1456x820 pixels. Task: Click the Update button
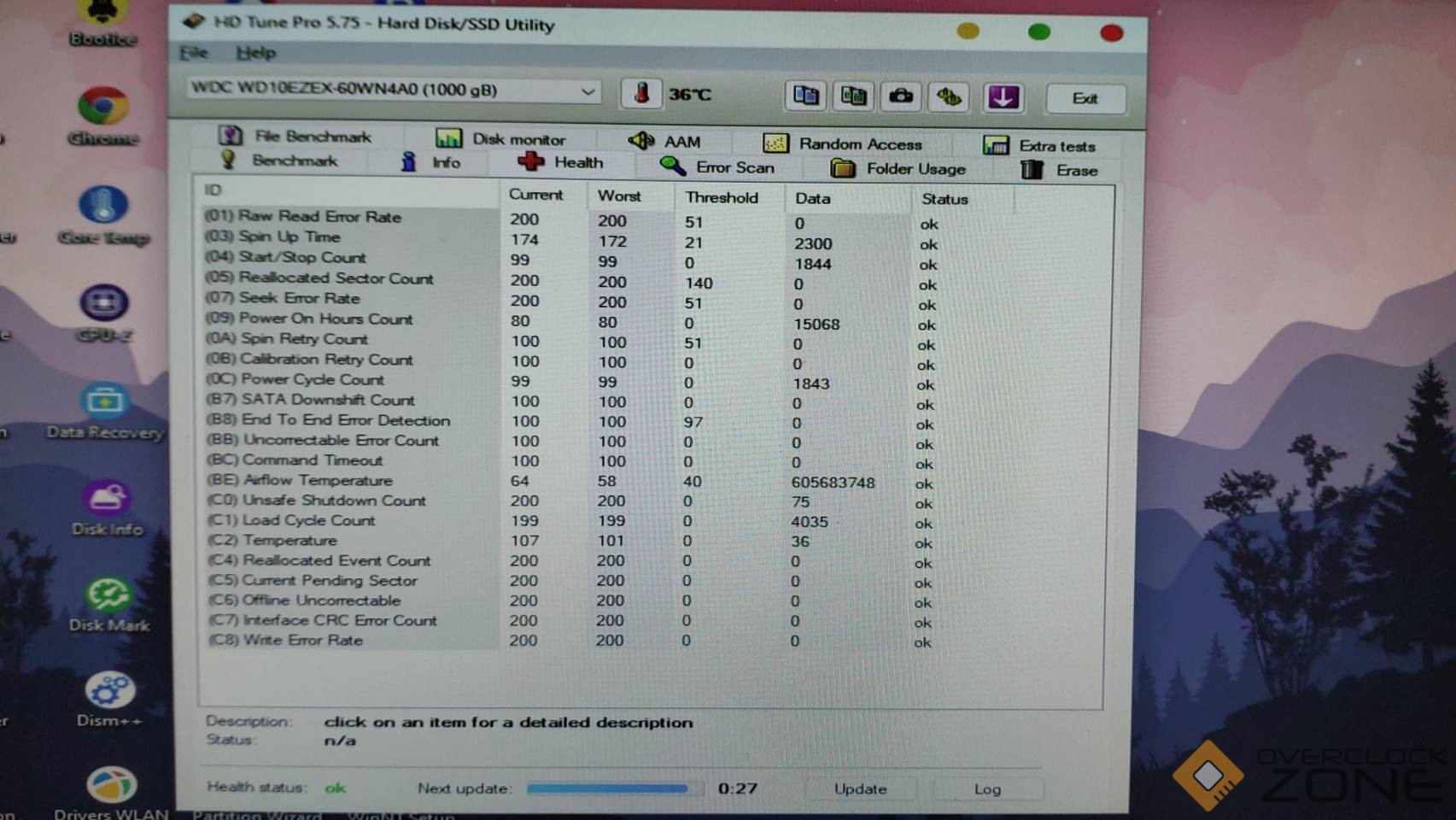tap(860, 788)
